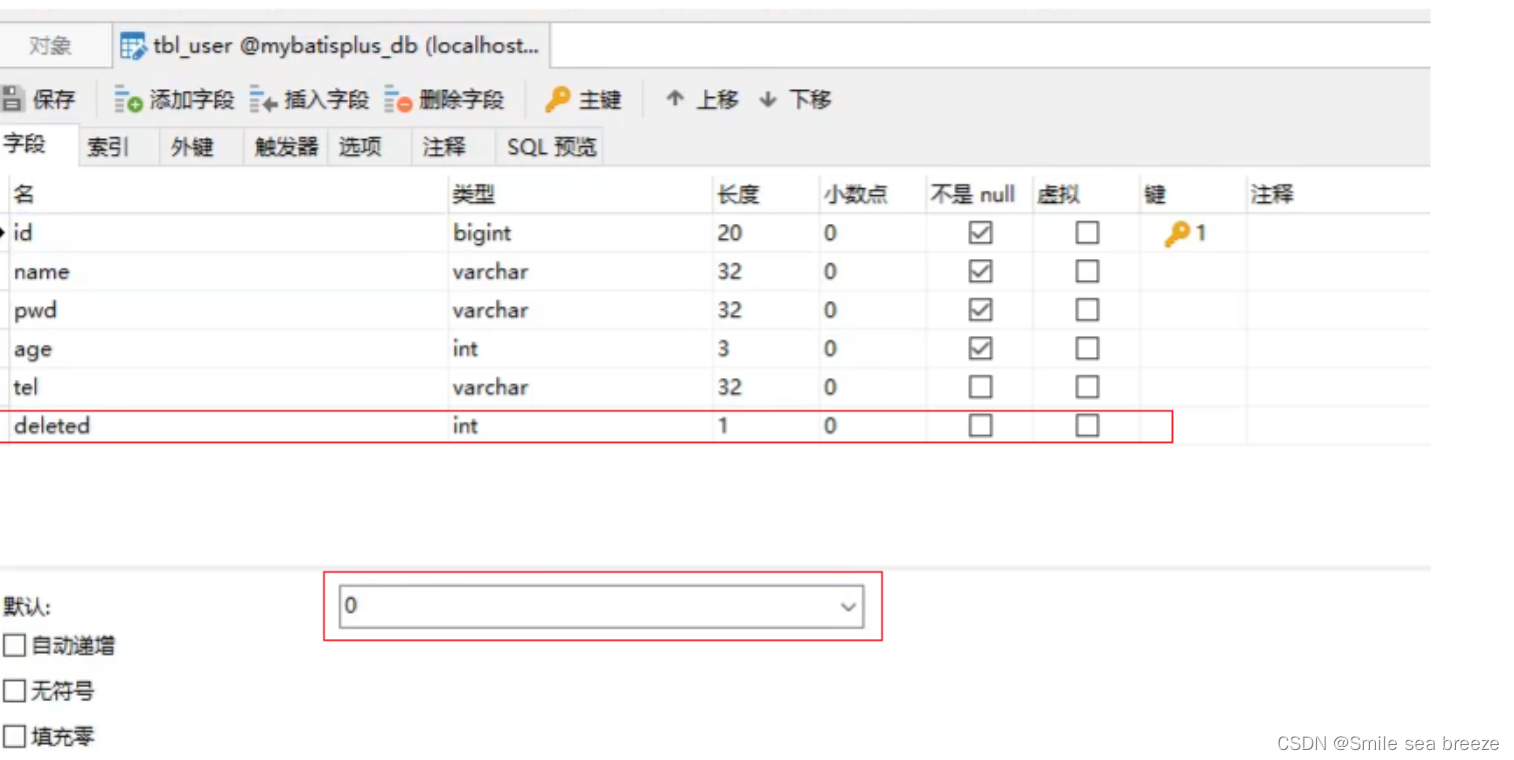Check 虚拟 box for tel row

1087,387
